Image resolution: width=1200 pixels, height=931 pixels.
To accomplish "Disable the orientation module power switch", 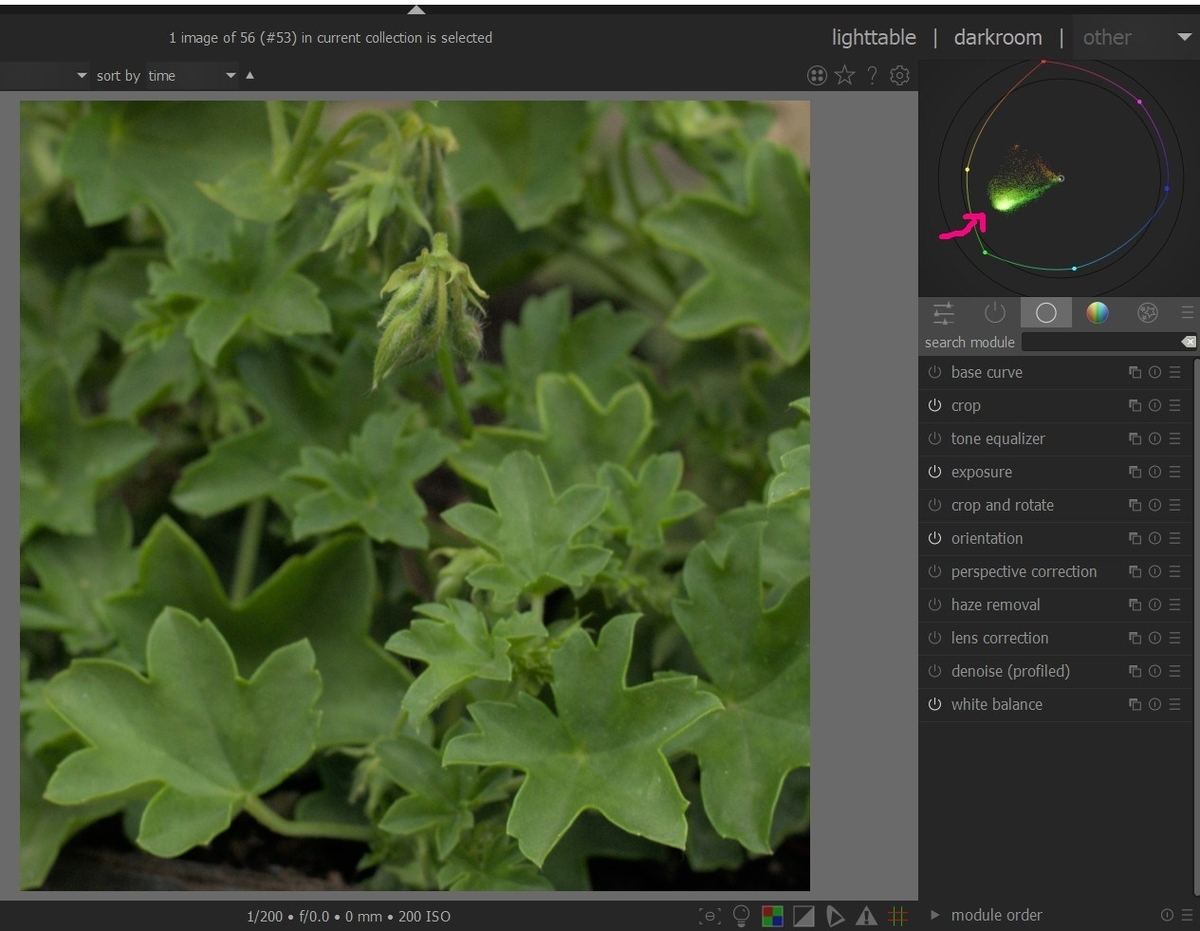I will (x=935, y=538).
